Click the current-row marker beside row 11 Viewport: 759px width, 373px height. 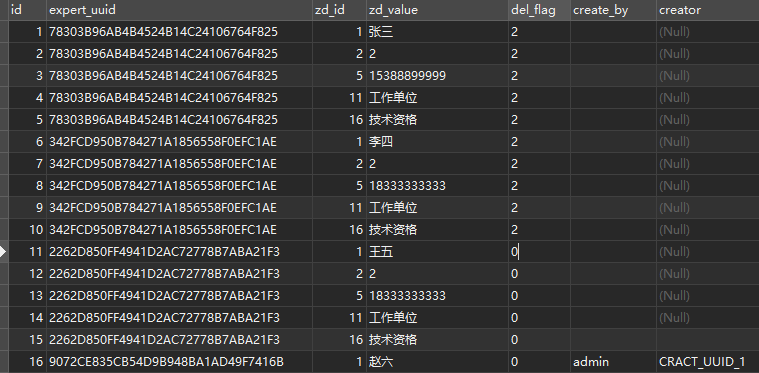tap(3, 252)
